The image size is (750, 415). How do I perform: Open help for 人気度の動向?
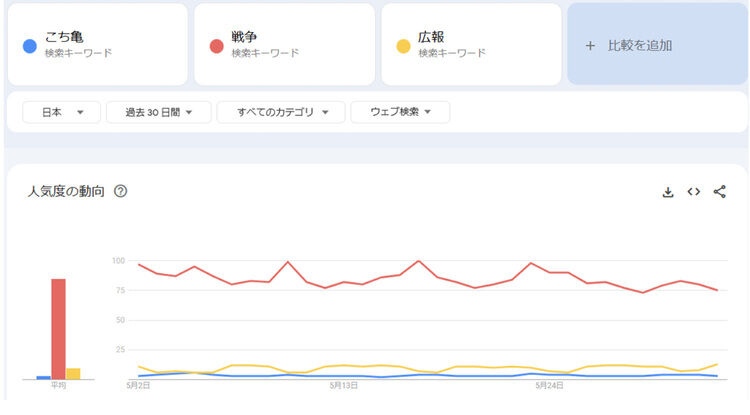click(x=121, y=191)
